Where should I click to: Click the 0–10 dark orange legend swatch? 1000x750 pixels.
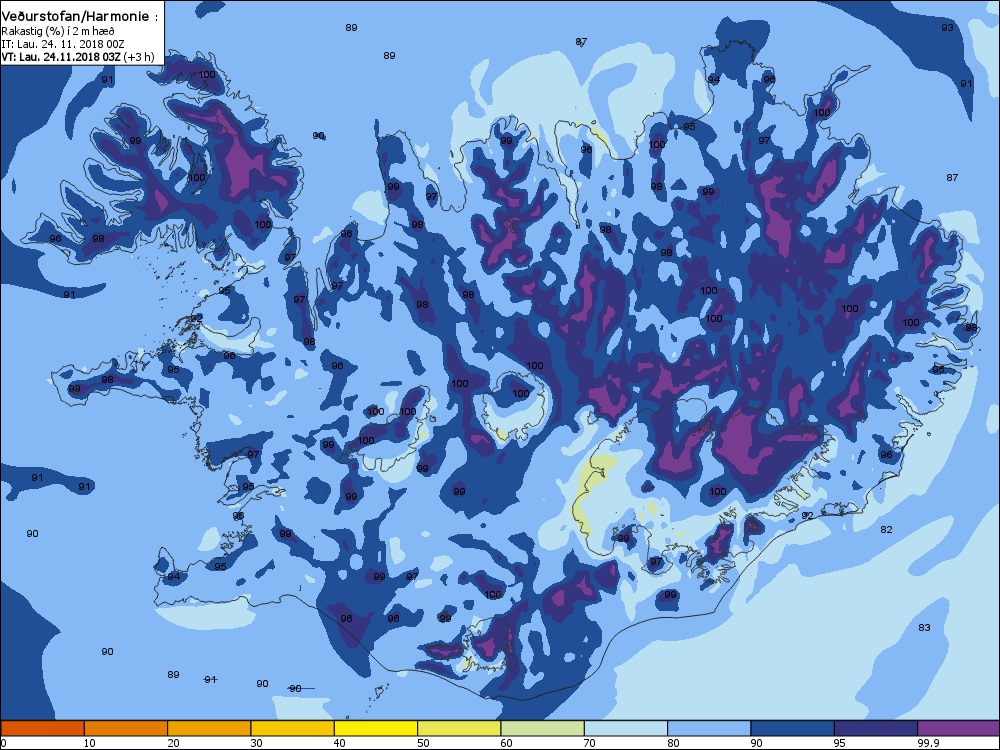pos(42,728)
